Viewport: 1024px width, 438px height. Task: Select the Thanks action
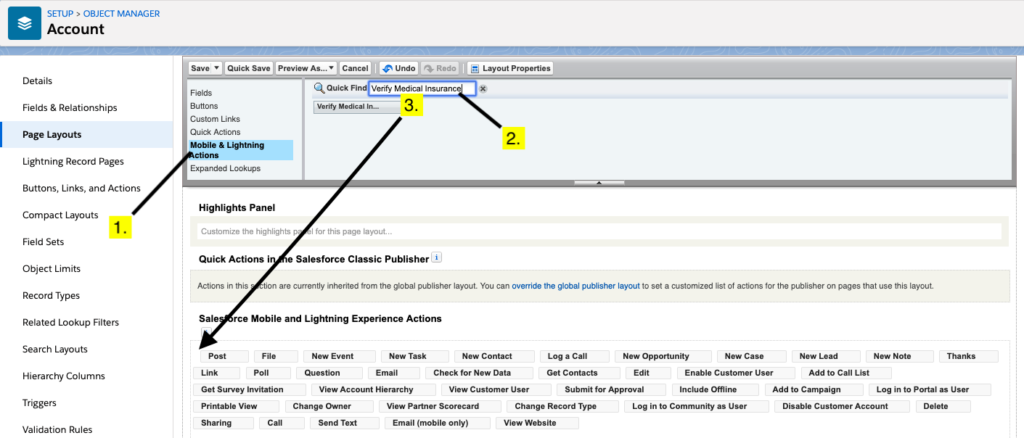968,356
